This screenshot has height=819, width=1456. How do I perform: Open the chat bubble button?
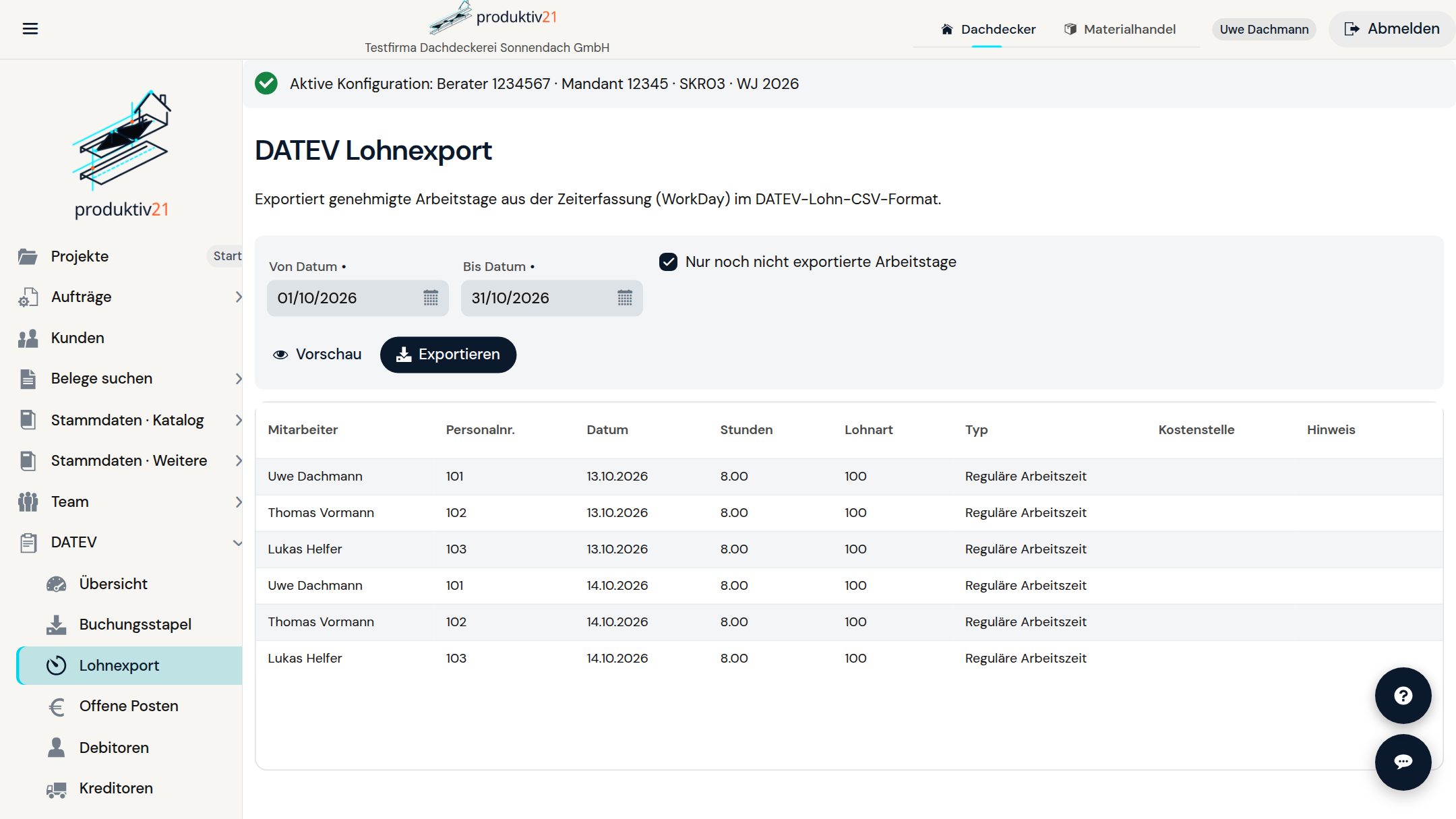point(1403,762)
